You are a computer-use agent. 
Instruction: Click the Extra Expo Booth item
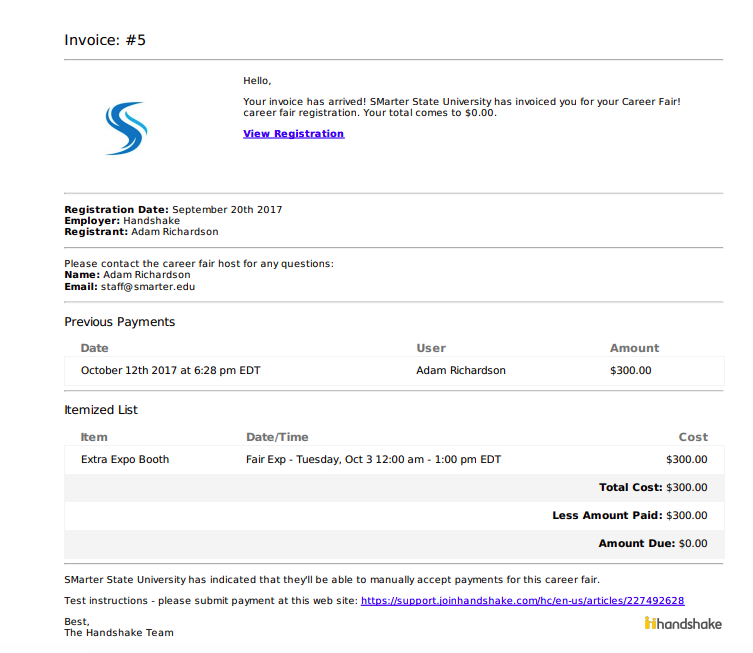(x=125, y=460)
